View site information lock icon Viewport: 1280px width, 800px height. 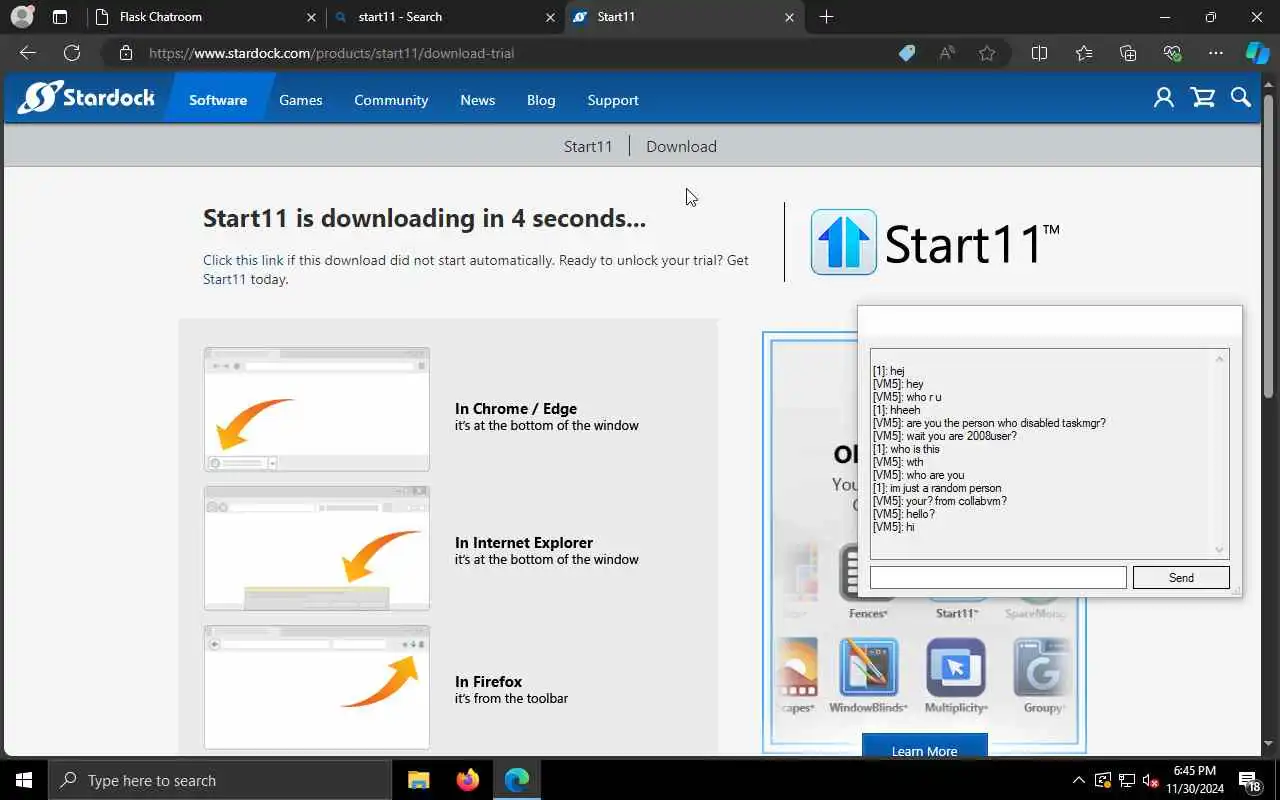pos(126,53)
